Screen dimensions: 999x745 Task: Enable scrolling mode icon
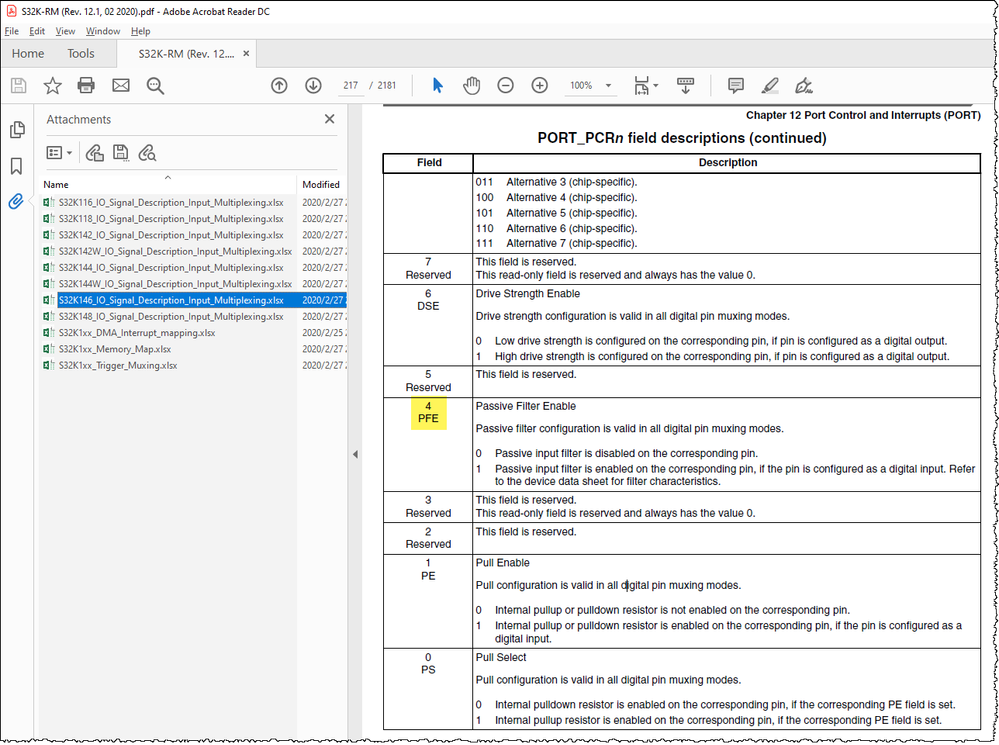click(x=686, y=85)
